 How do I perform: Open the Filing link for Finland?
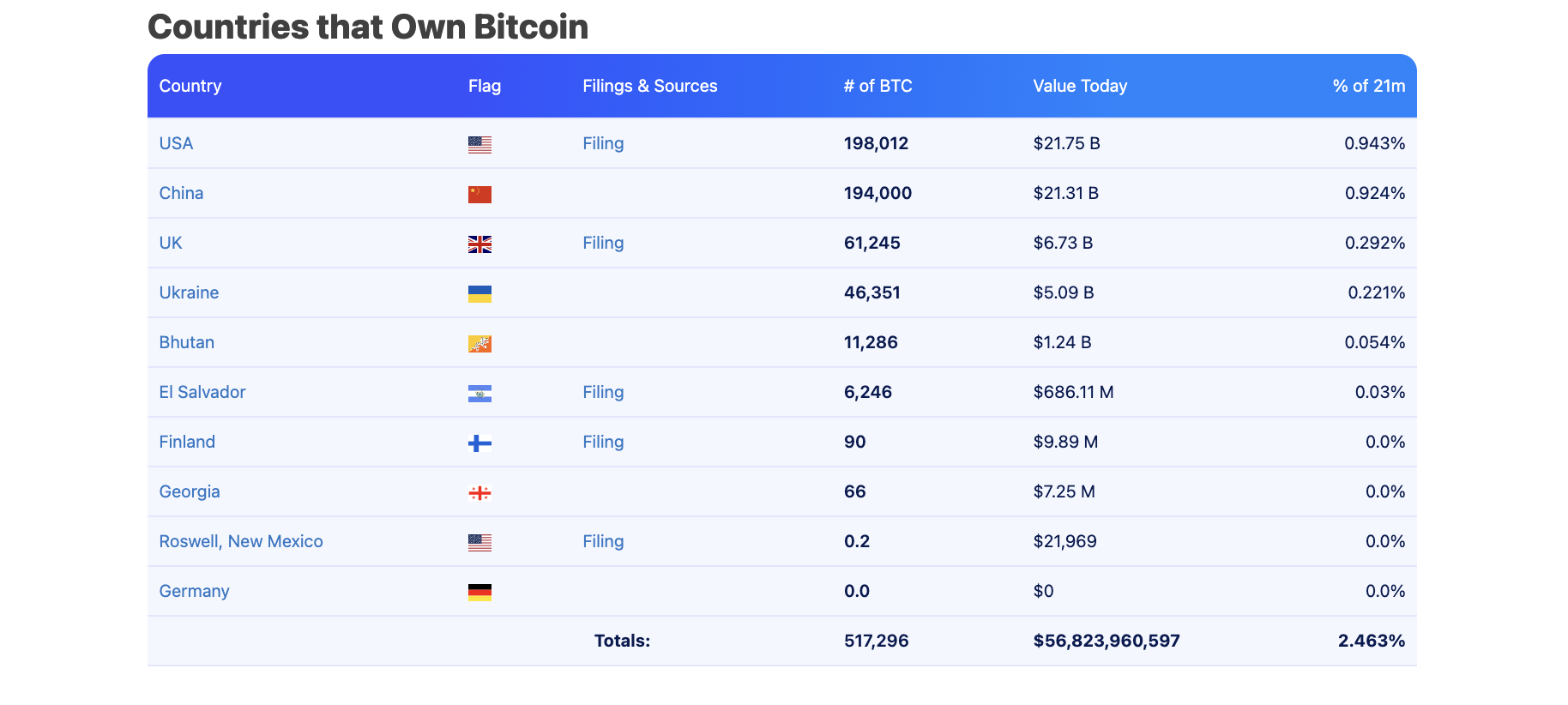pyautogui.click(x=603, y=442)
